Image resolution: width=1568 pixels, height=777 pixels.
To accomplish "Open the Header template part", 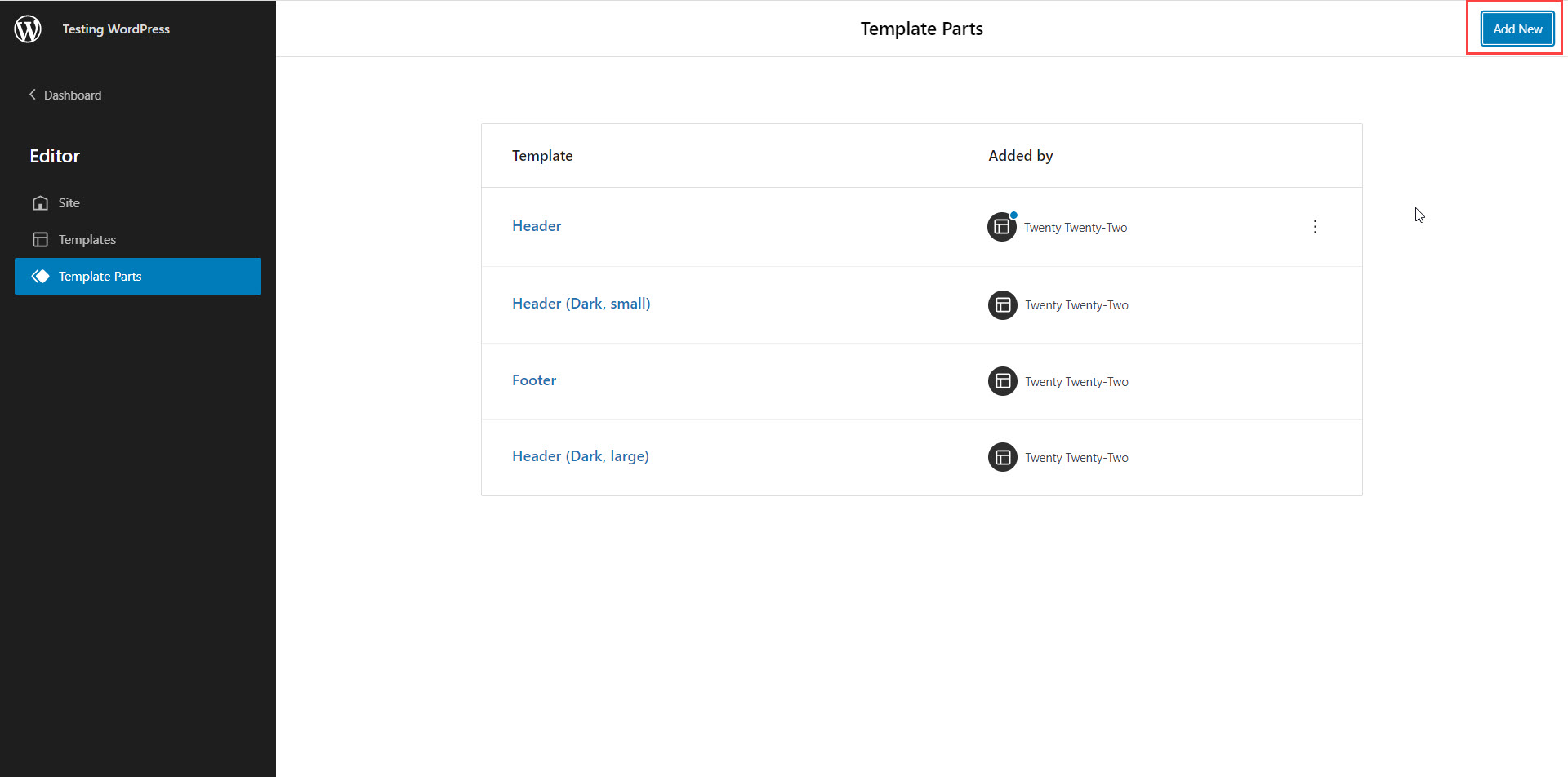I will [537, 226].
